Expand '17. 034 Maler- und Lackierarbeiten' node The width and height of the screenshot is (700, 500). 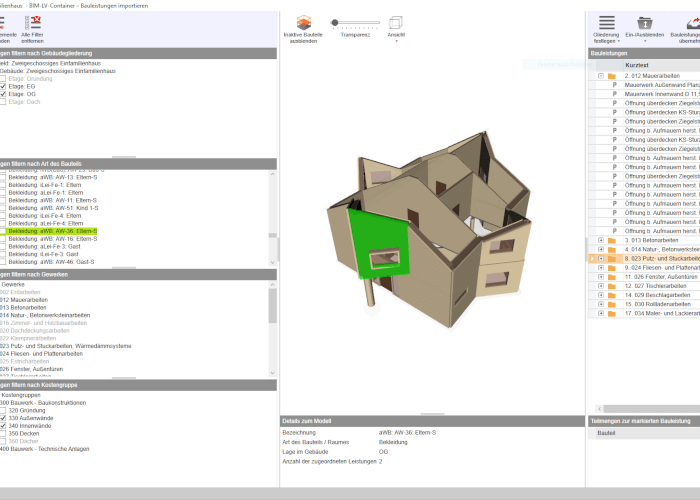601,314
